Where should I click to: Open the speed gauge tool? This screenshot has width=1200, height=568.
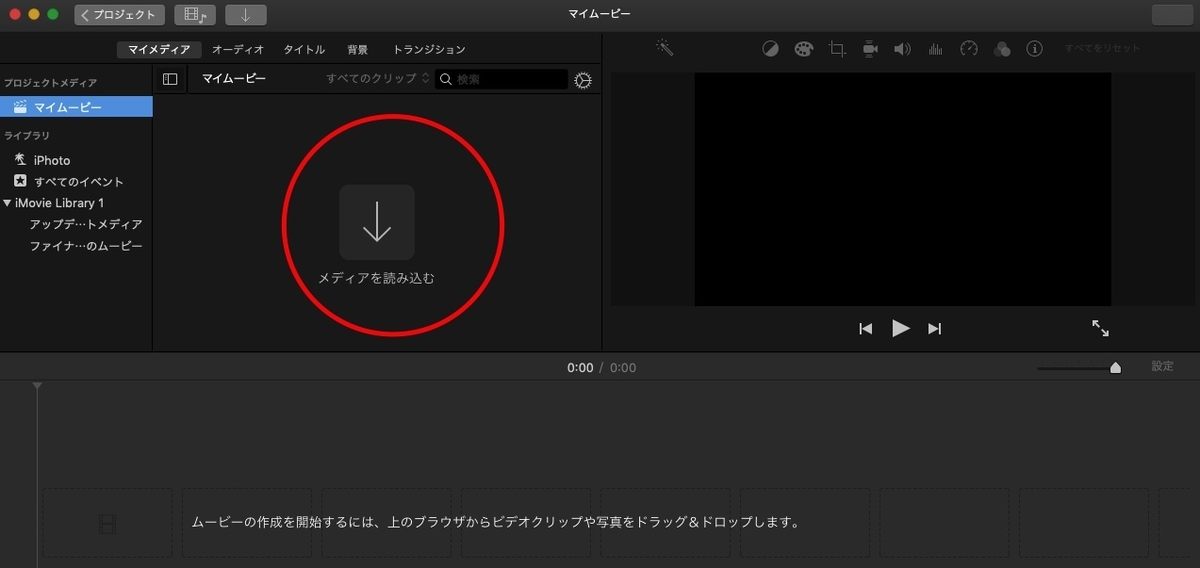coord(968,49)
